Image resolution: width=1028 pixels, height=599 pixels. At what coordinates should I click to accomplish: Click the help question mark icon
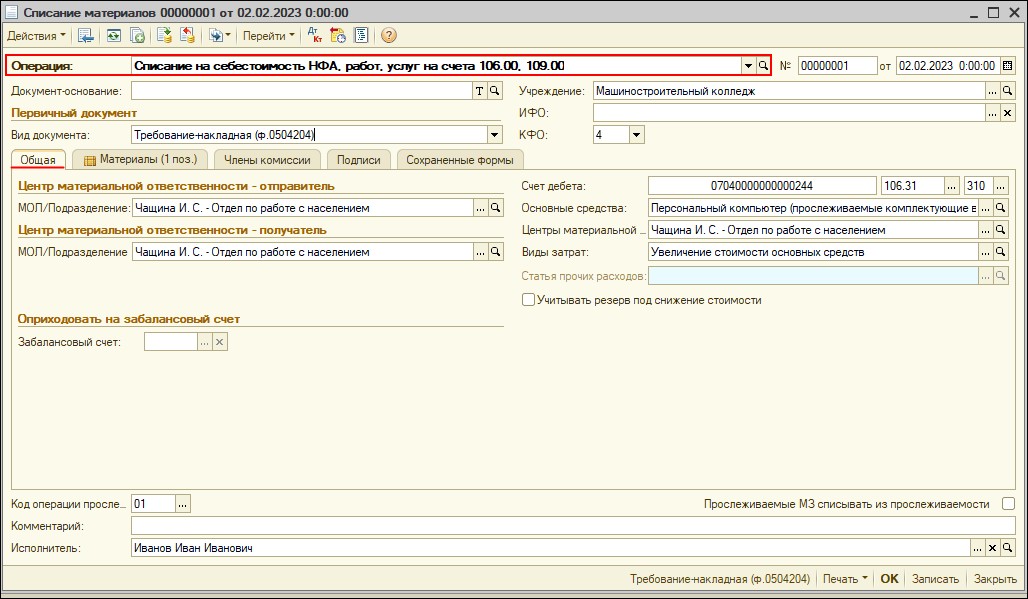click(x=389, y=36)
